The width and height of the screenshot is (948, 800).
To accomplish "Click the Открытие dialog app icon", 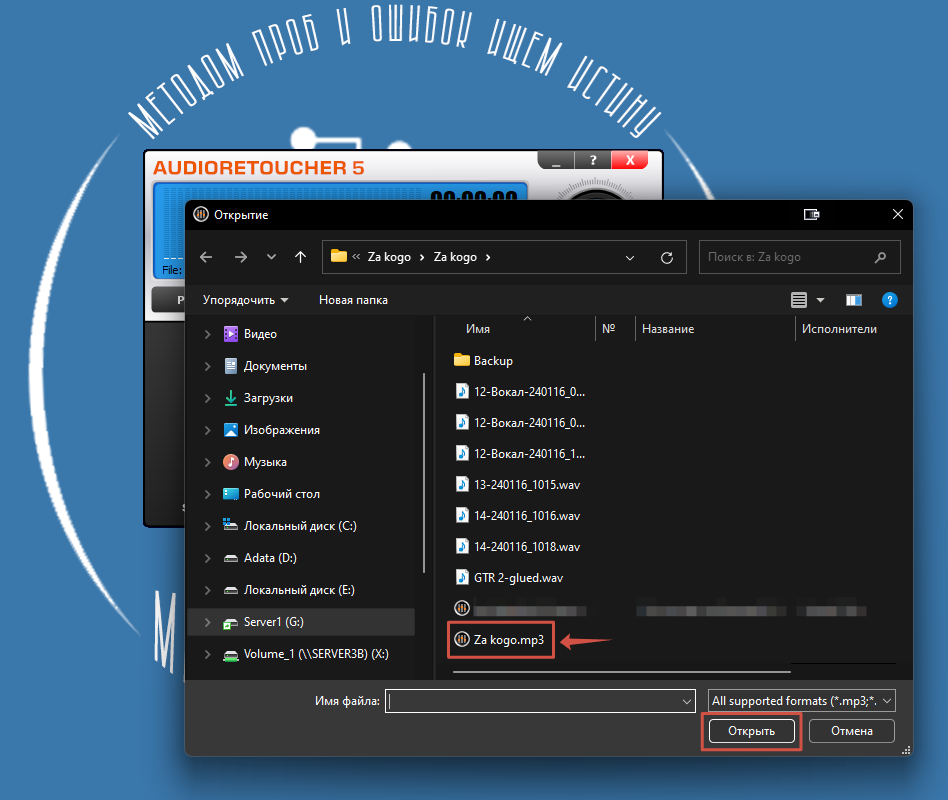I will pos(201,214).
